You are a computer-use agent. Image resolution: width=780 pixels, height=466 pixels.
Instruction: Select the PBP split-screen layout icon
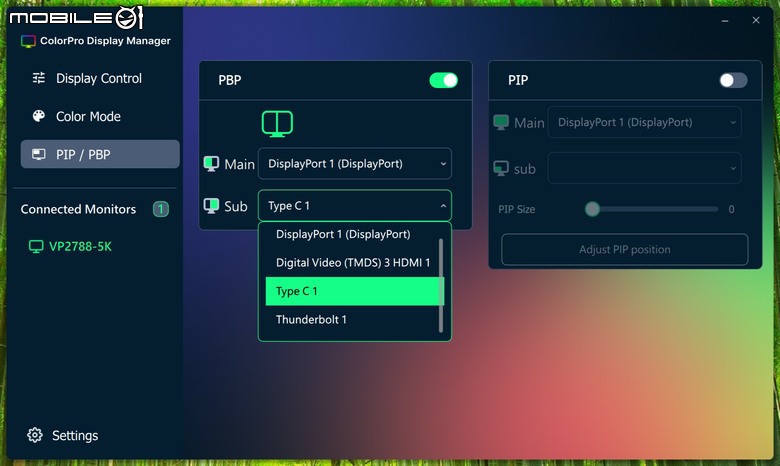(277, 123)
